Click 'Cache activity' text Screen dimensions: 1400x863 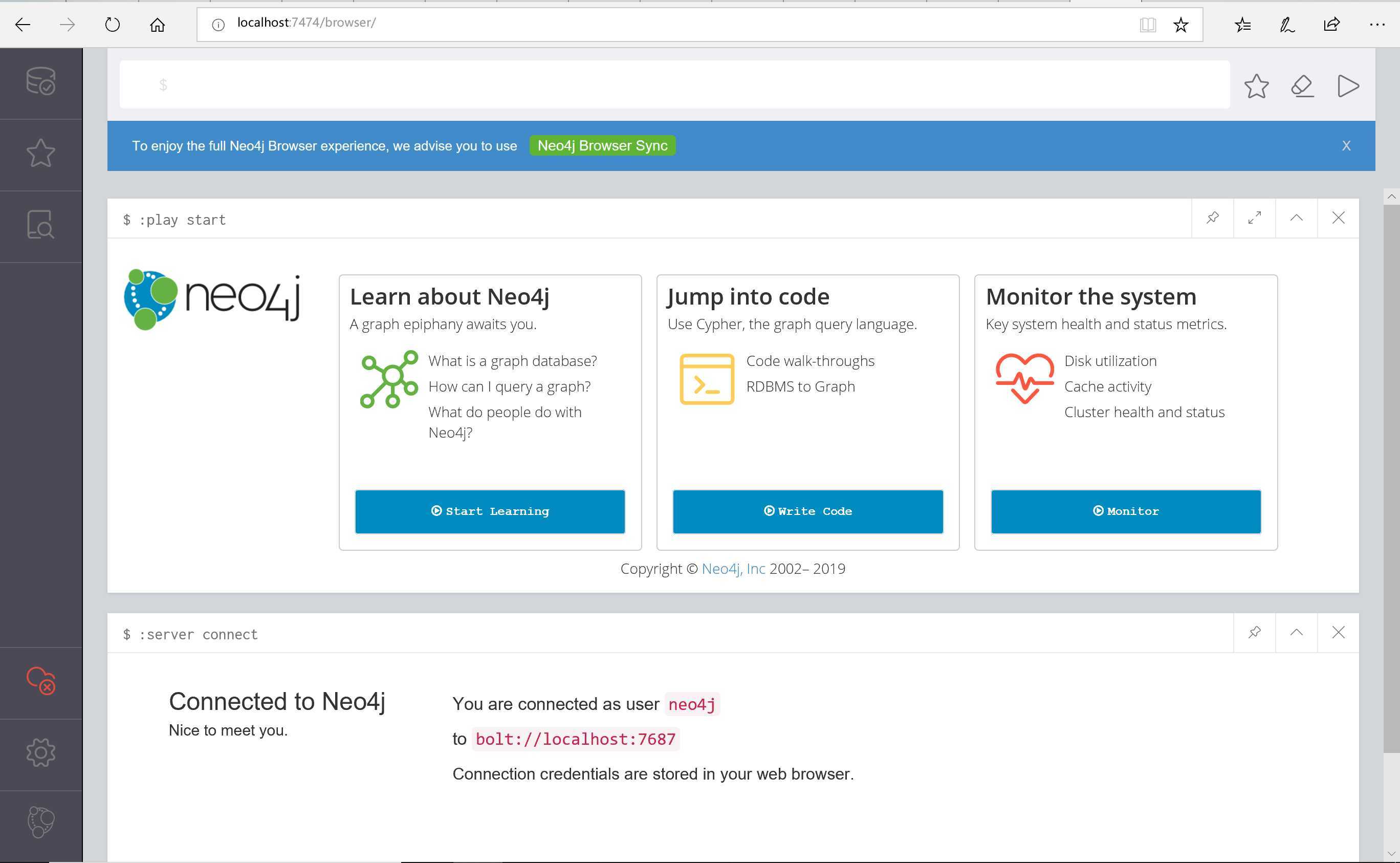(1107, 386)
